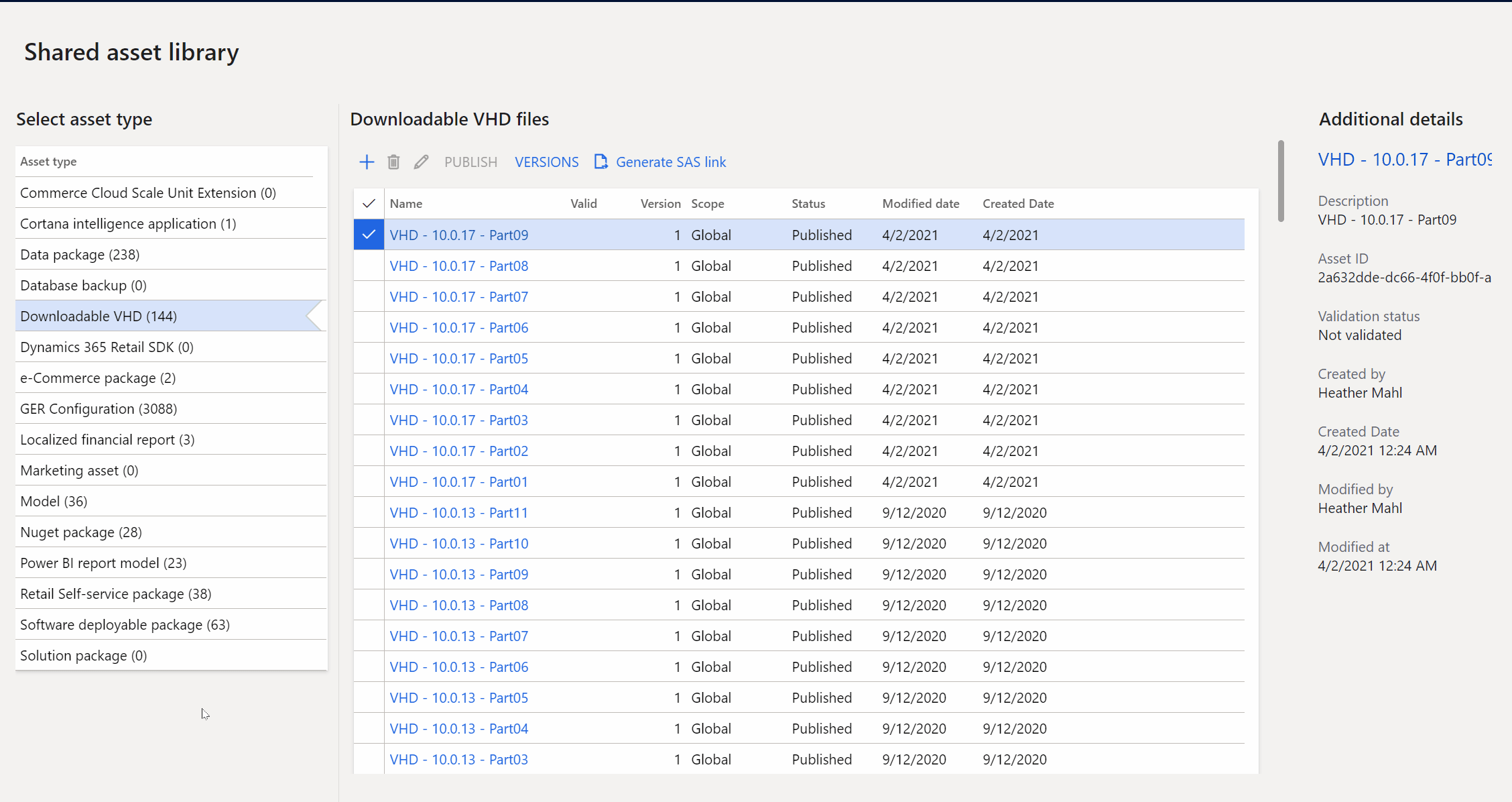This screenshot has height=802, width=1512.
Task: Click the Generate SAS link document icon
Action: point(601,162)
